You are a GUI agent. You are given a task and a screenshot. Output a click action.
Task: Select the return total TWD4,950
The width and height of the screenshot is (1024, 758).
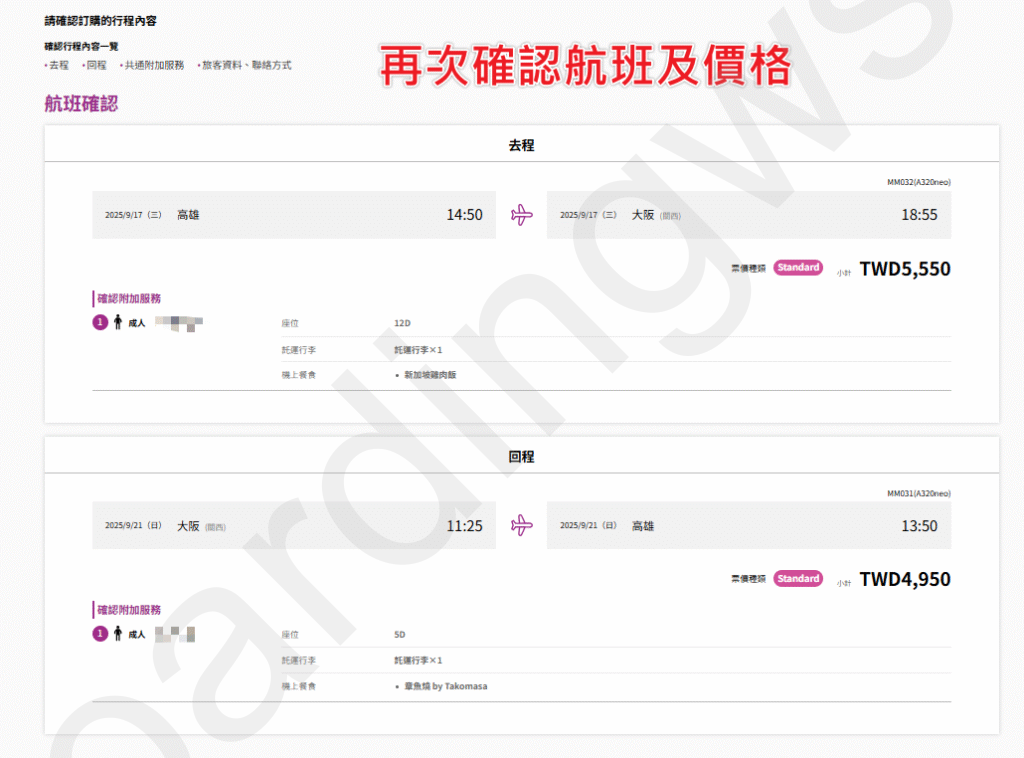(x=905, y=579)
